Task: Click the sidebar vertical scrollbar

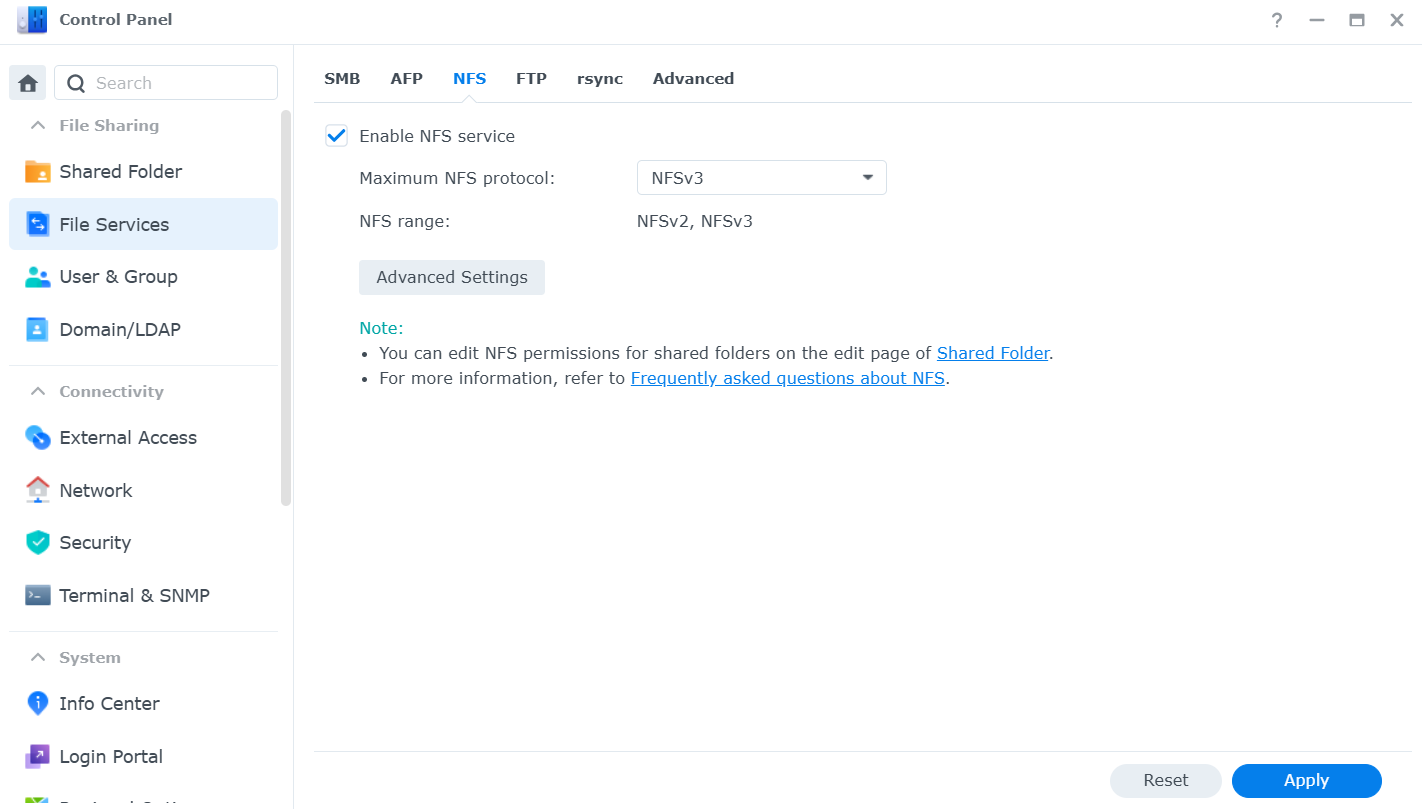Action: pos(286,308)
